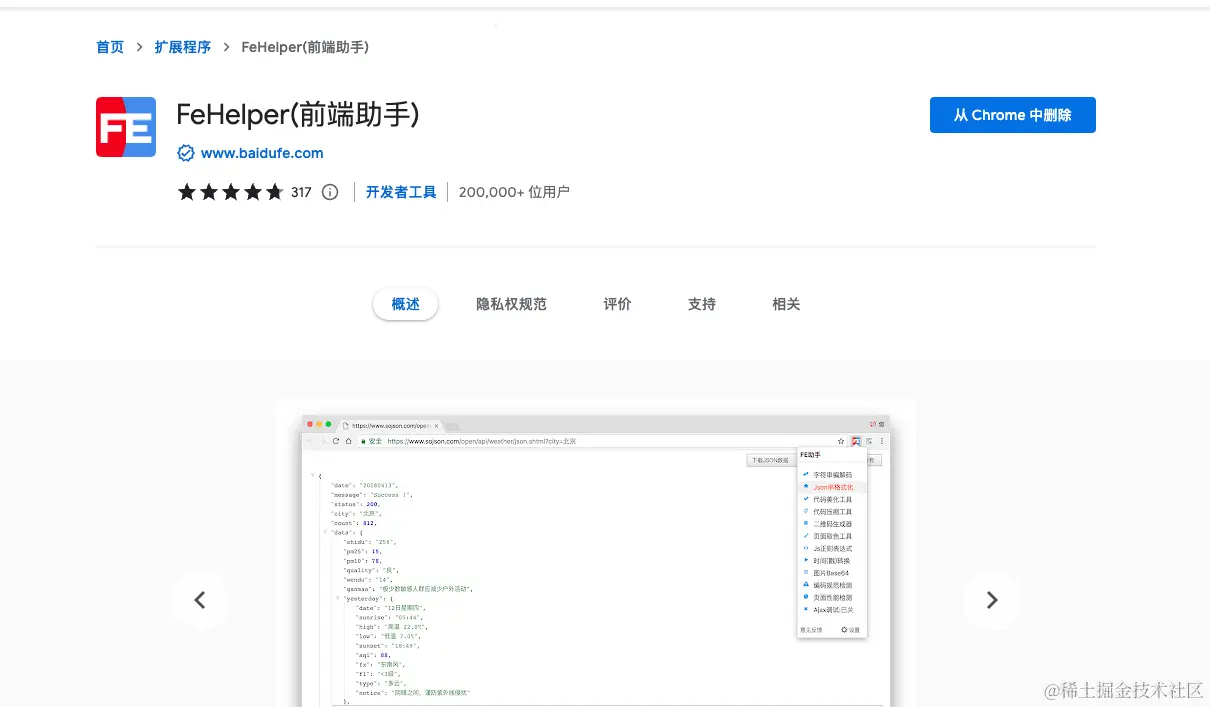The width and height of the screenshot is (1210, 707).
Task: Click the large FeHelper(前端助手) title heading
Action: [x=298, y=114]
